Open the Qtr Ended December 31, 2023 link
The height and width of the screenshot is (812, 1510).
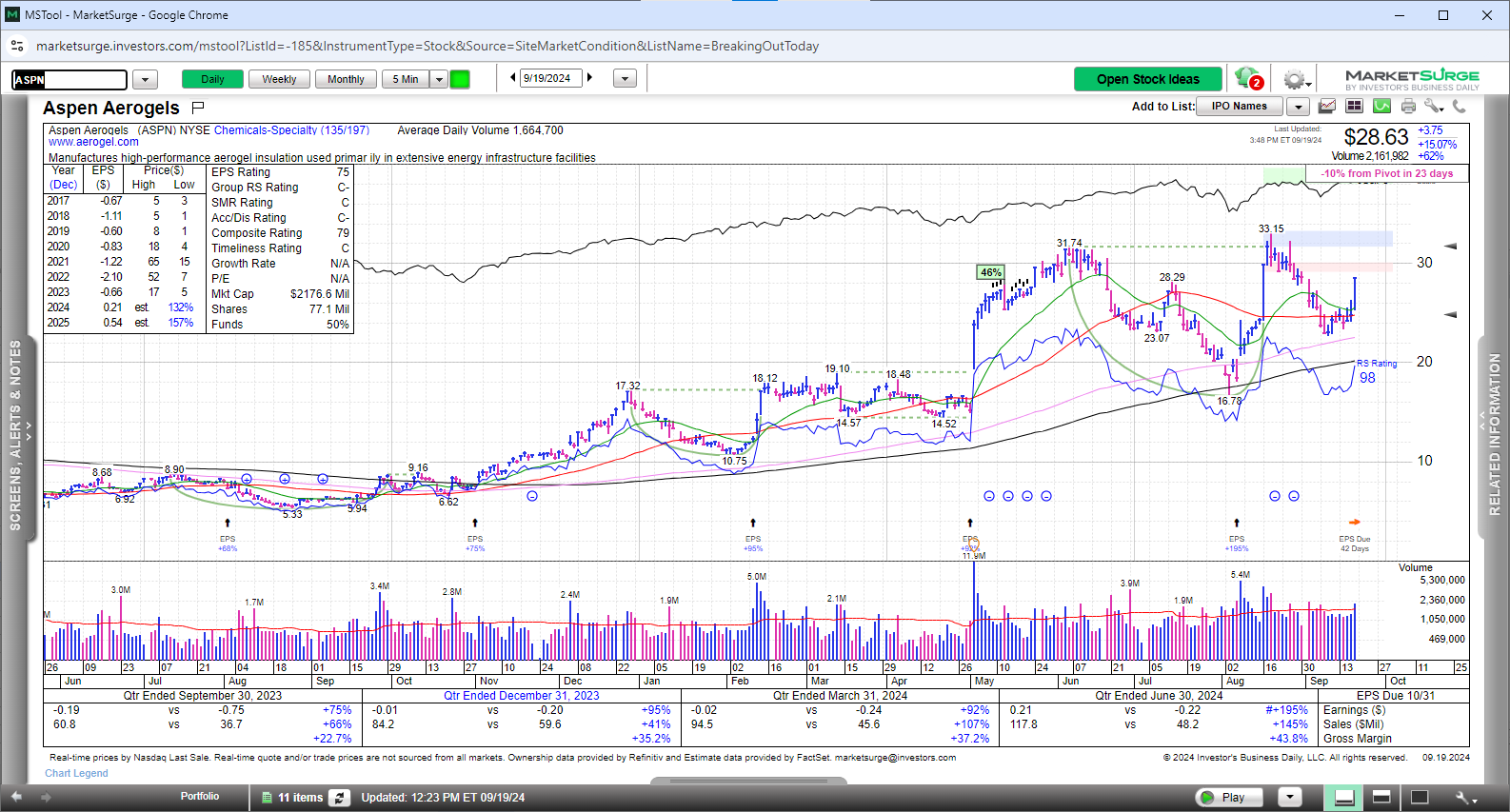point(522,696)
